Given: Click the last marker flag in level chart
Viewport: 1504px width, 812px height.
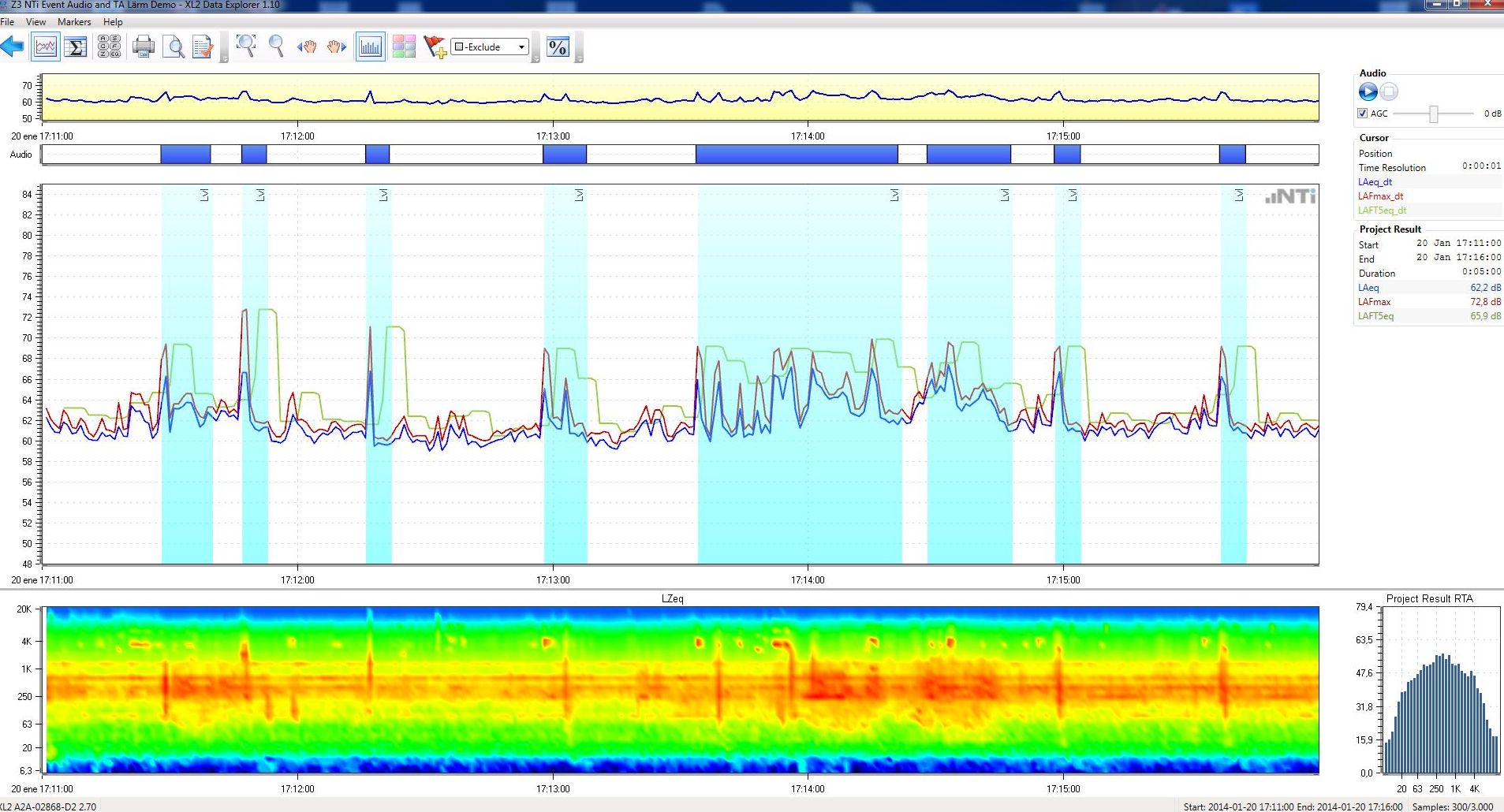Looking at the screenshot, I should pos(1239,195).
